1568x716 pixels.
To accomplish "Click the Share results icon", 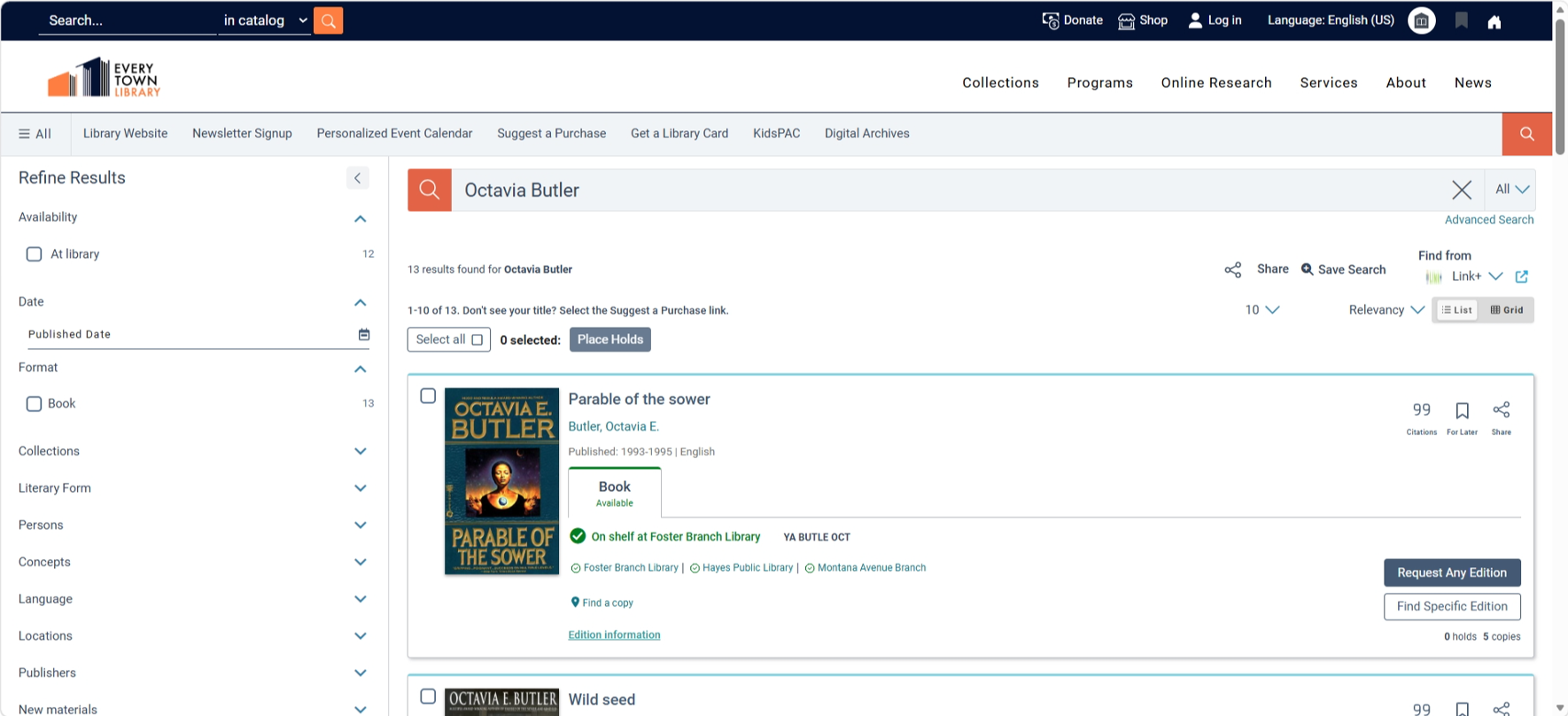I will [1232, 269].
